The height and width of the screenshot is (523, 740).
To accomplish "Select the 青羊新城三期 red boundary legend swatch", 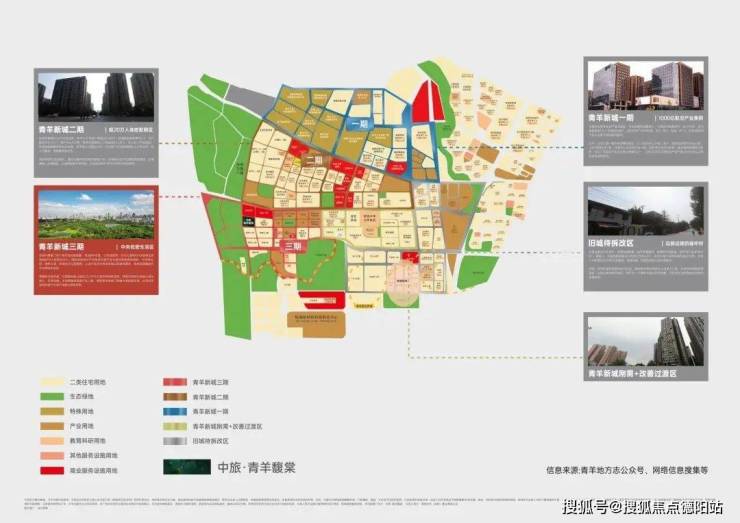I will (176, 382).
